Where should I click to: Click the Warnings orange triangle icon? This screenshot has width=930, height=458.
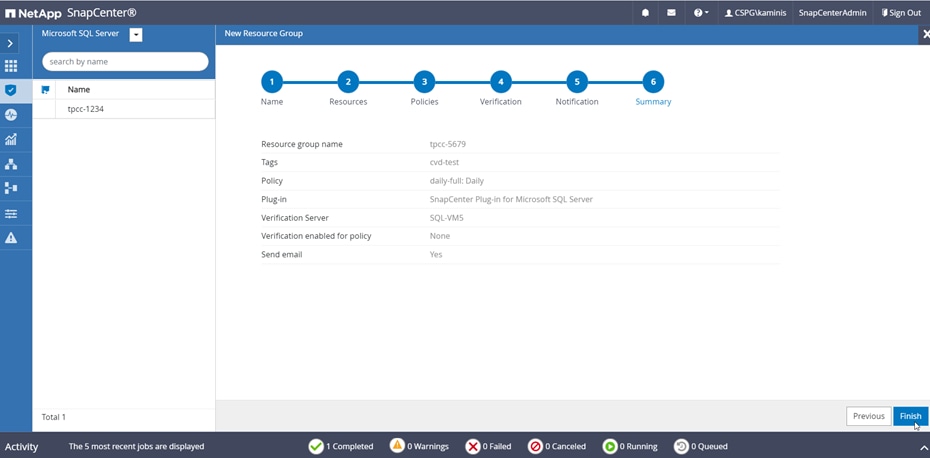pos(397,446)
